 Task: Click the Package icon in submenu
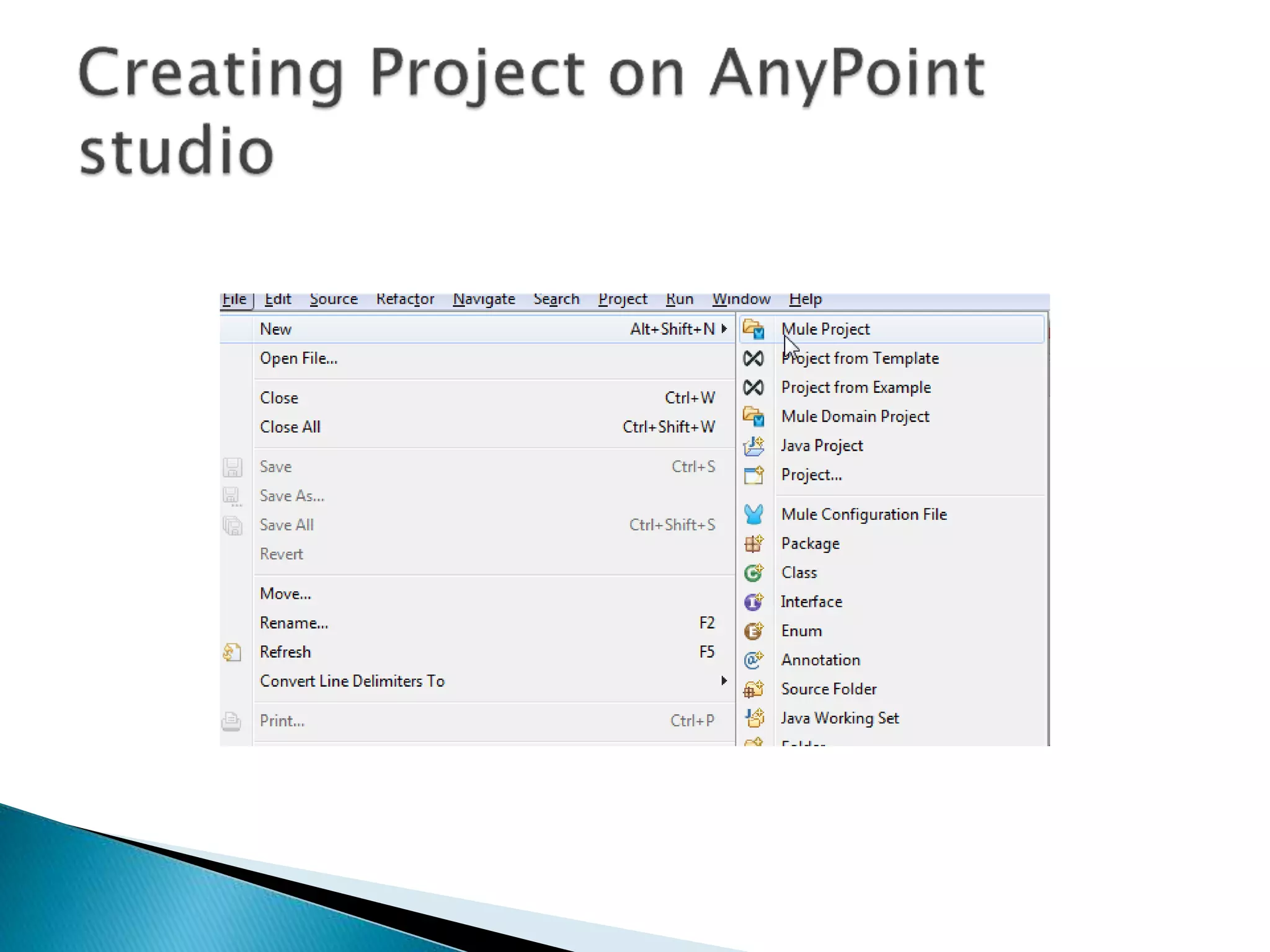(x=753, y=544)
